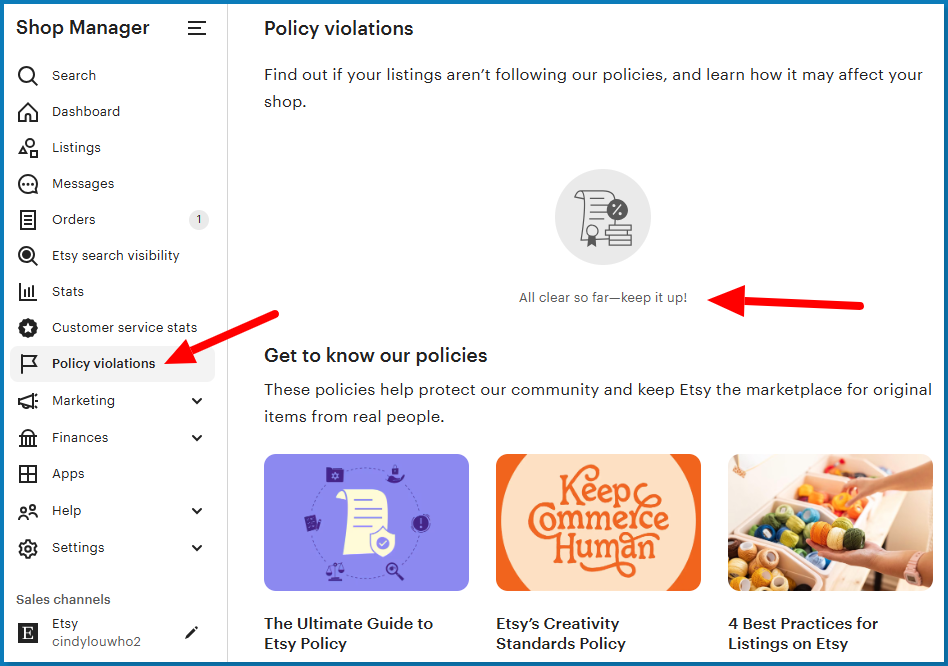Click the Apps grid icon
This screenshot has width=948, height=666.
pyautogui.click(x=28, y=474)
